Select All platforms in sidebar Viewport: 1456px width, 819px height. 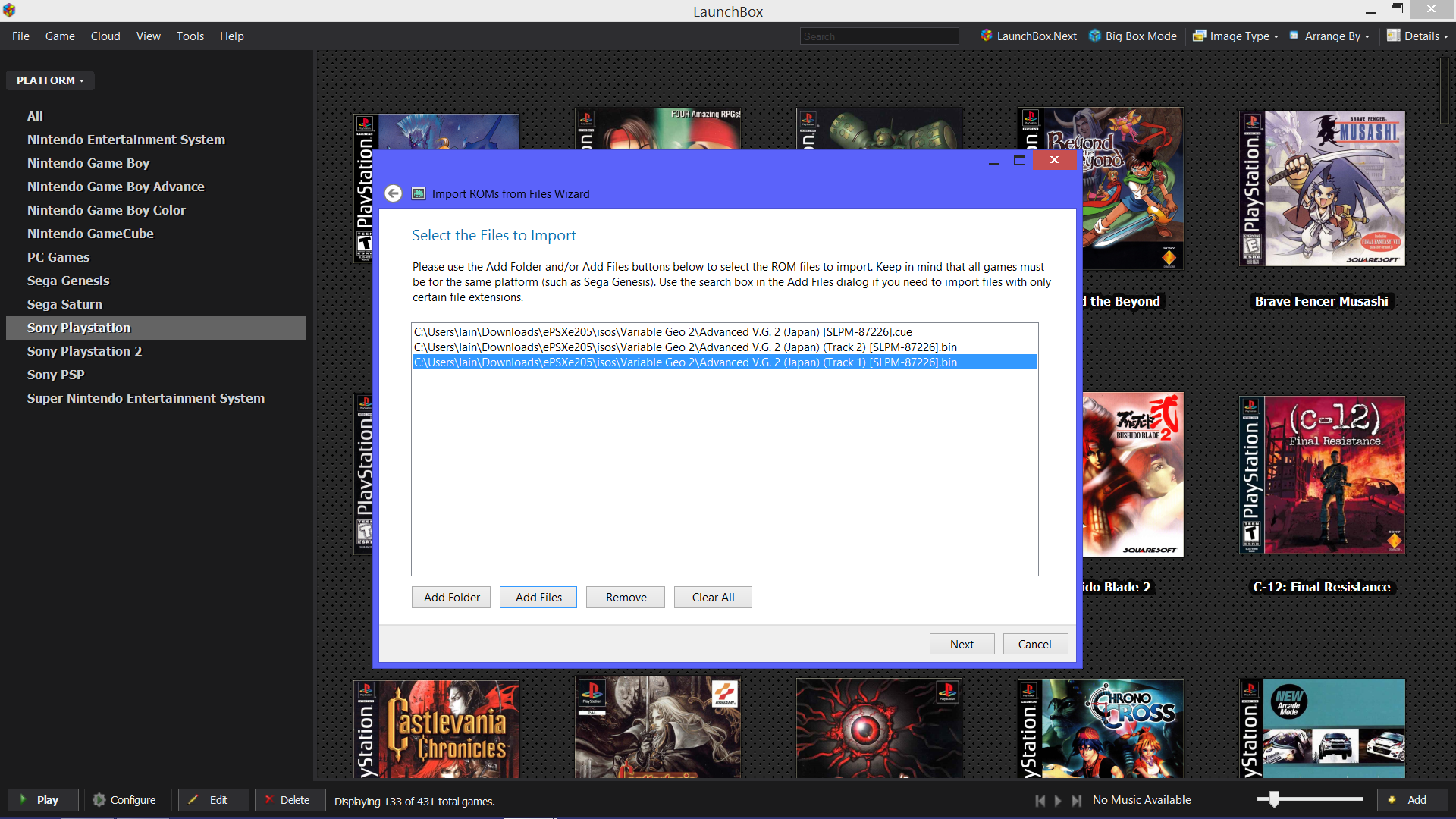click(156, 116)
